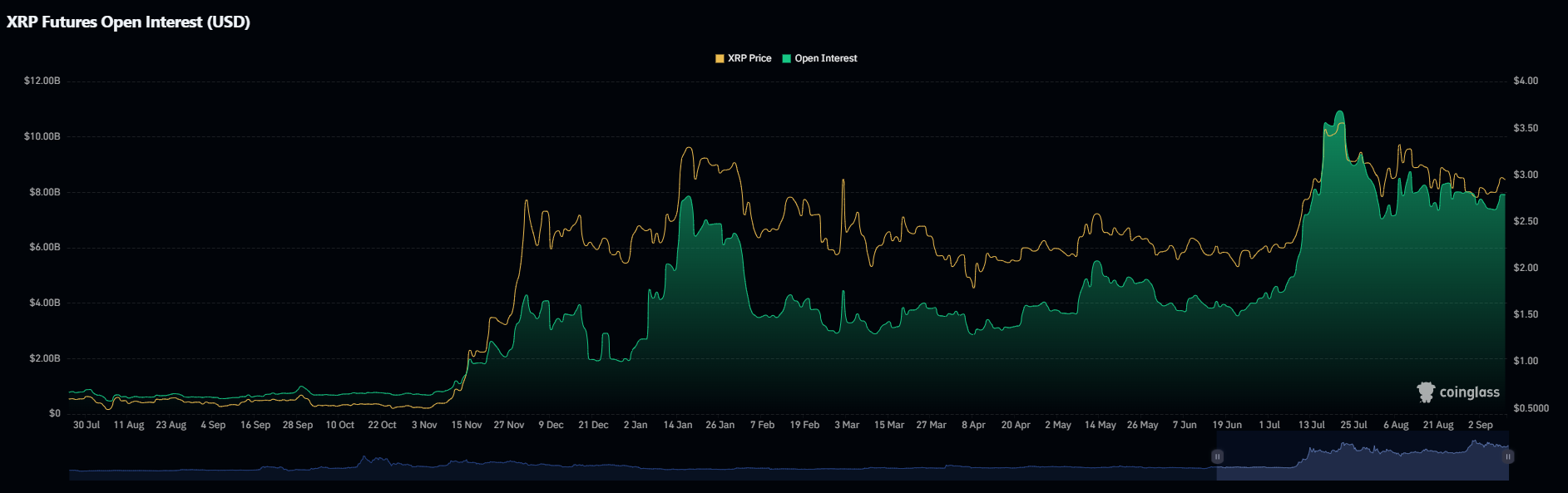Screen dimensions: 1568x493
Task: Click the $0.5000 right axis label
Action: click(x=1531, y=408)
